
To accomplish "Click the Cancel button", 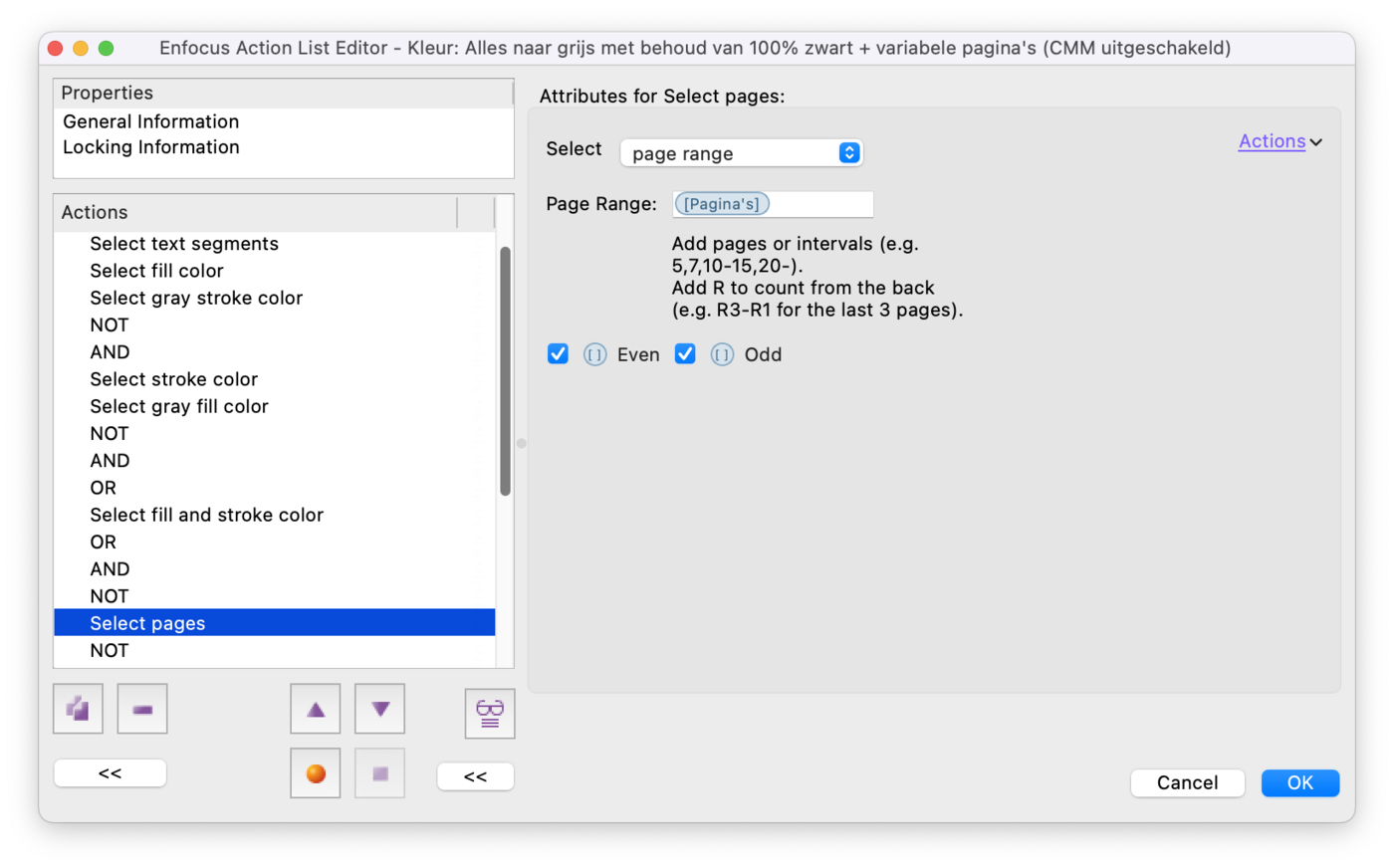I will pyautogui.click(x=1187, y=782).
